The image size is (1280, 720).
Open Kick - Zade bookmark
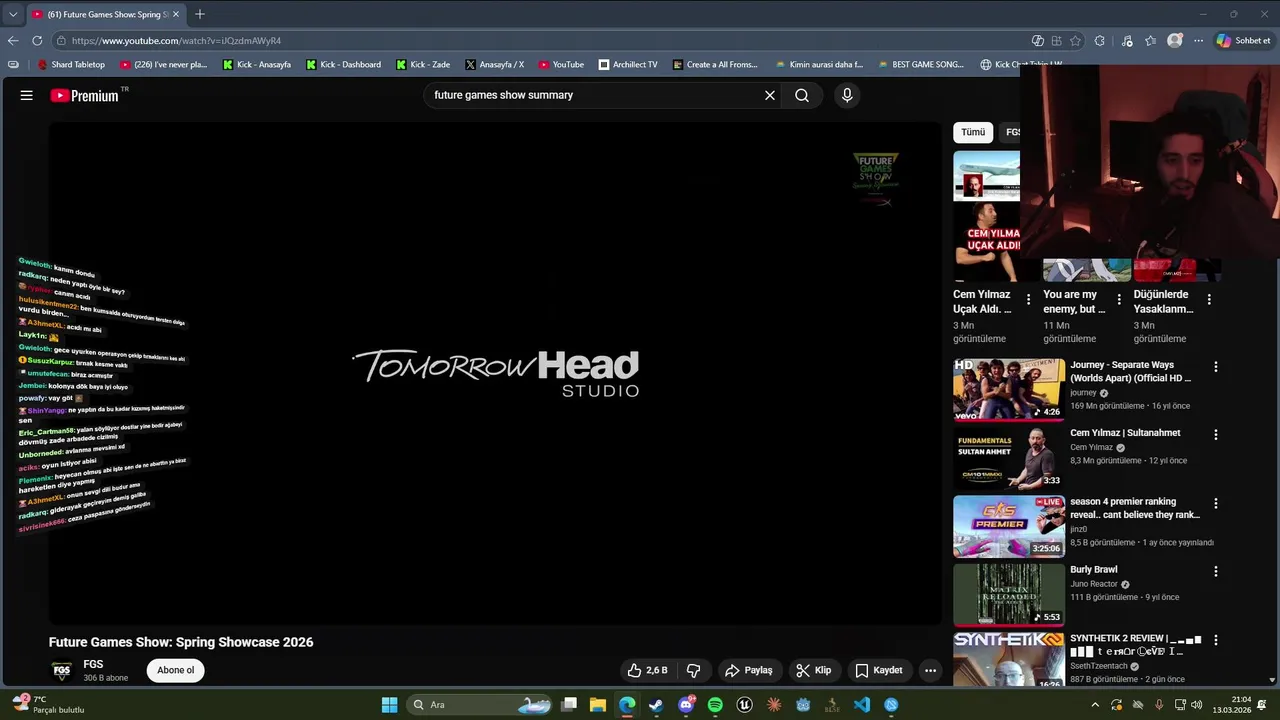(423, 64)
